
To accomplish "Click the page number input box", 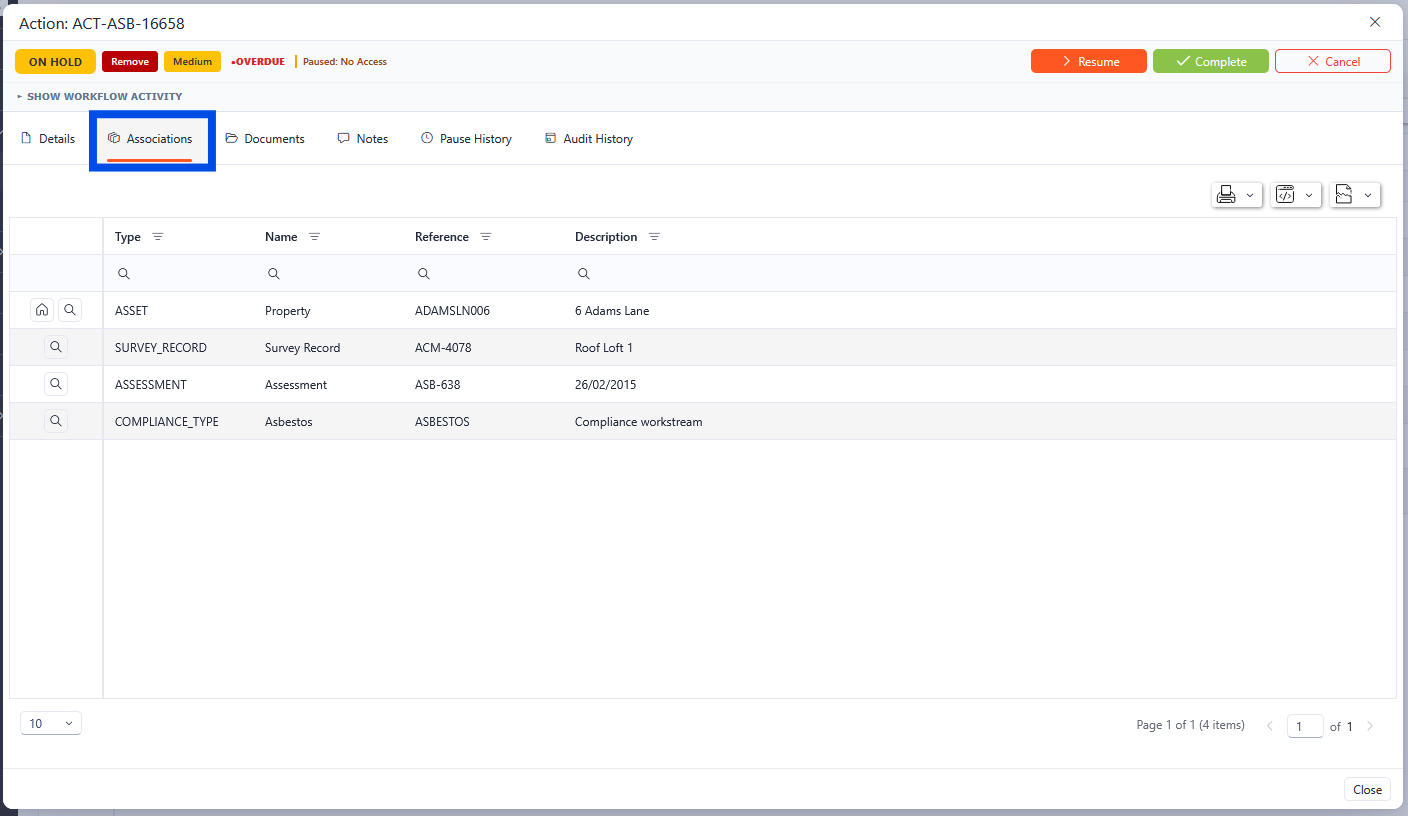I will tap(1304, 726).
